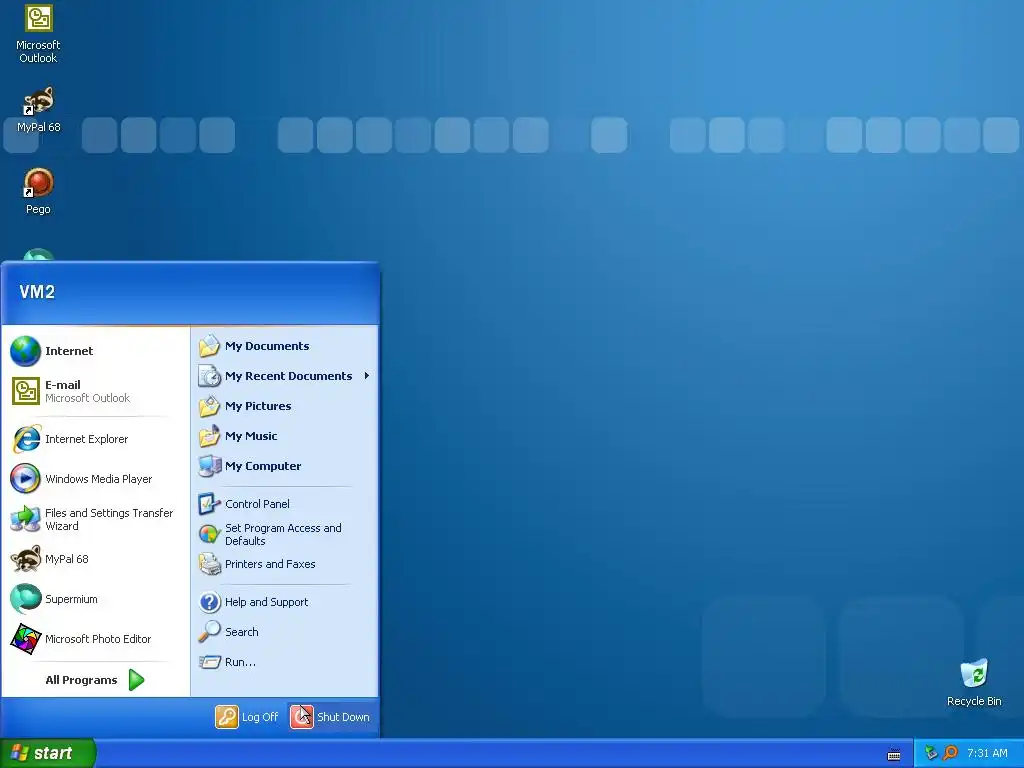Click the MyPal 68 raccoon icon in Start menu
This screenshot has width=1024, height=768.
point(25,559)
